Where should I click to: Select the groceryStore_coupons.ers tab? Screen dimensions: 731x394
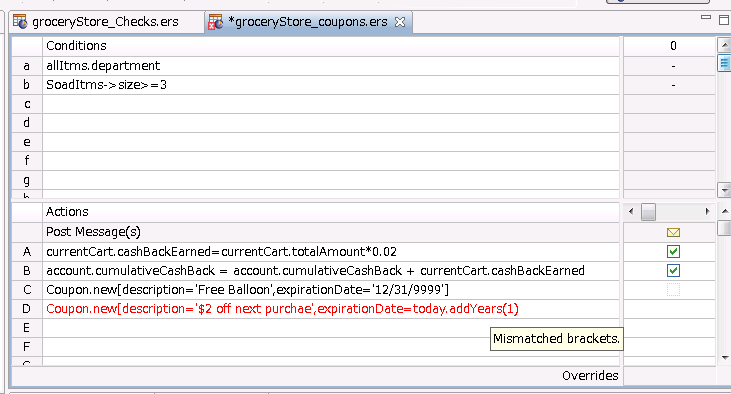click(x=308, y=22)
